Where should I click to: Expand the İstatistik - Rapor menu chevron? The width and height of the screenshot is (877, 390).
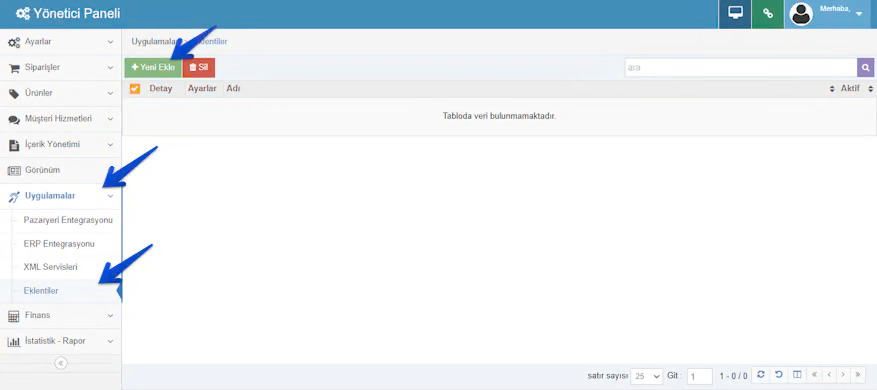pyautogui.click(x=110, y=341)
